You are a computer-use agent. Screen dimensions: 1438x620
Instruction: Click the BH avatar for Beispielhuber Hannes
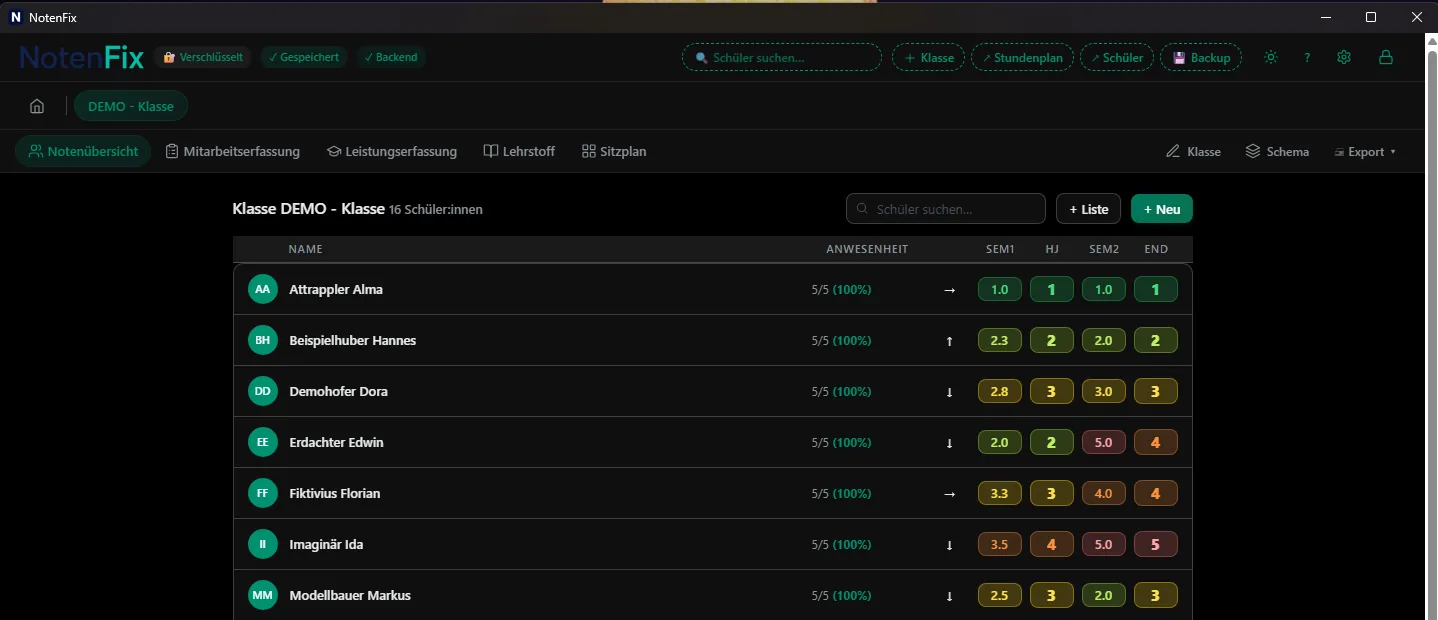(263, 340)
